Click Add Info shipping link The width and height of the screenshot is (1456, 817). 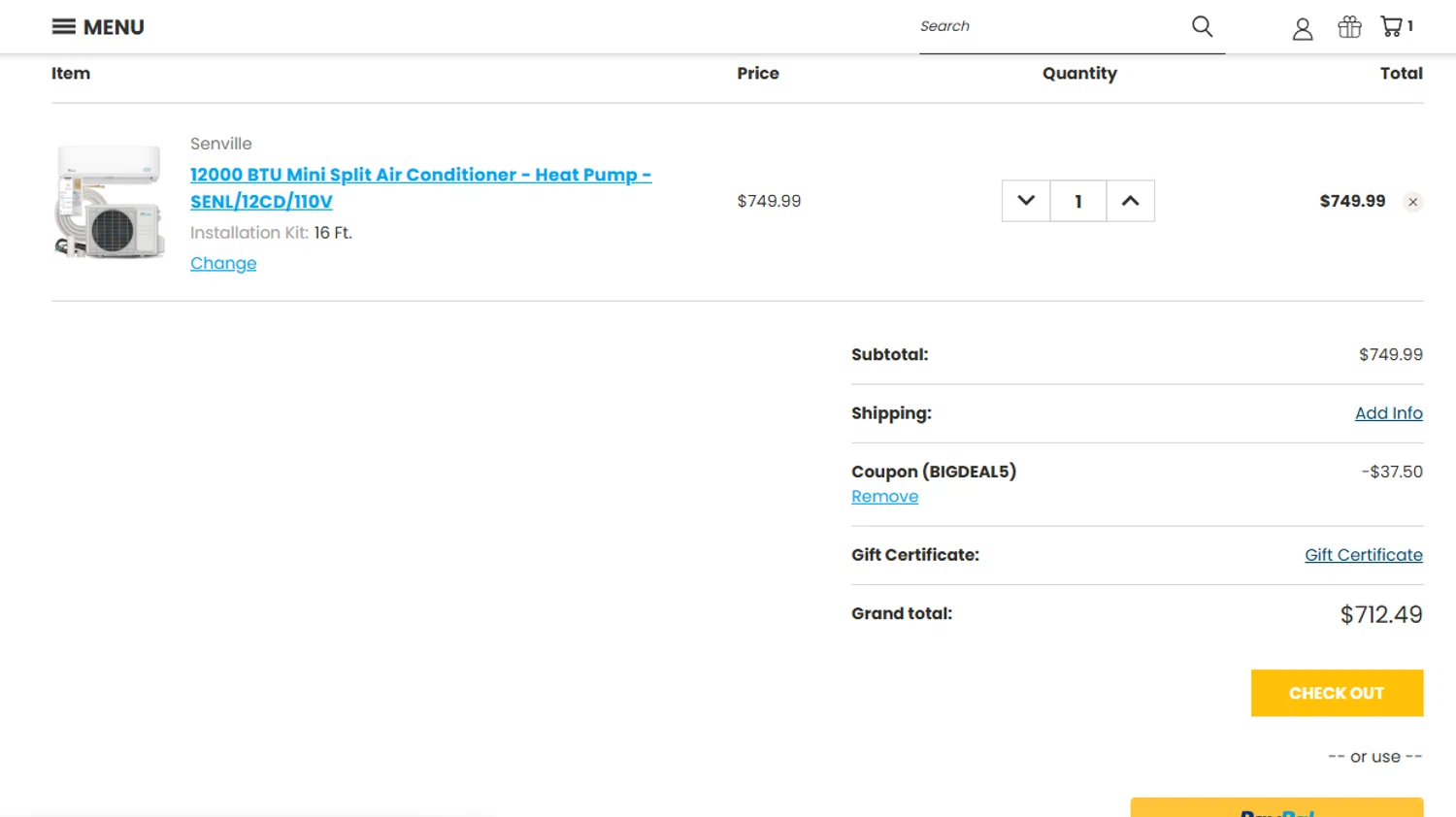pos(1388,413)
